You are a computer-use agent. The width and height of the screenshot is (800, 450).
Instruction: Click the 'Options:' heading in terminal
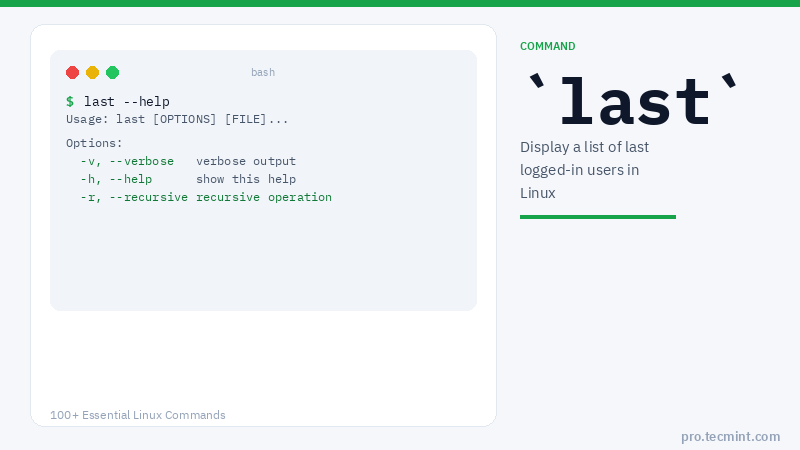tap(94, 143)
